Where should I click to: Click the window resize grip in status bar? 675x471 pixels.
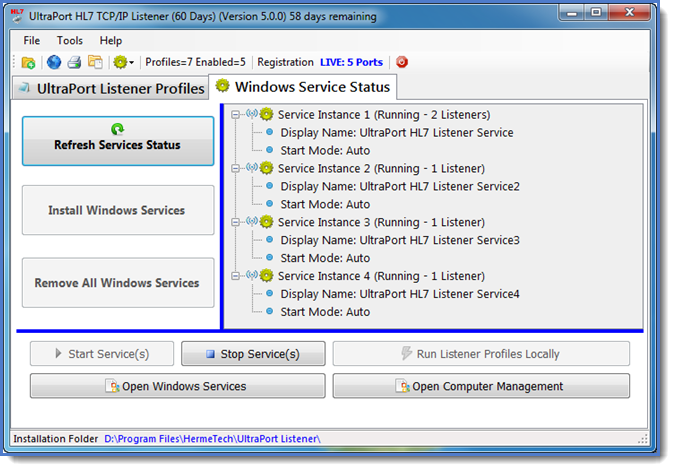coord(643,439)
